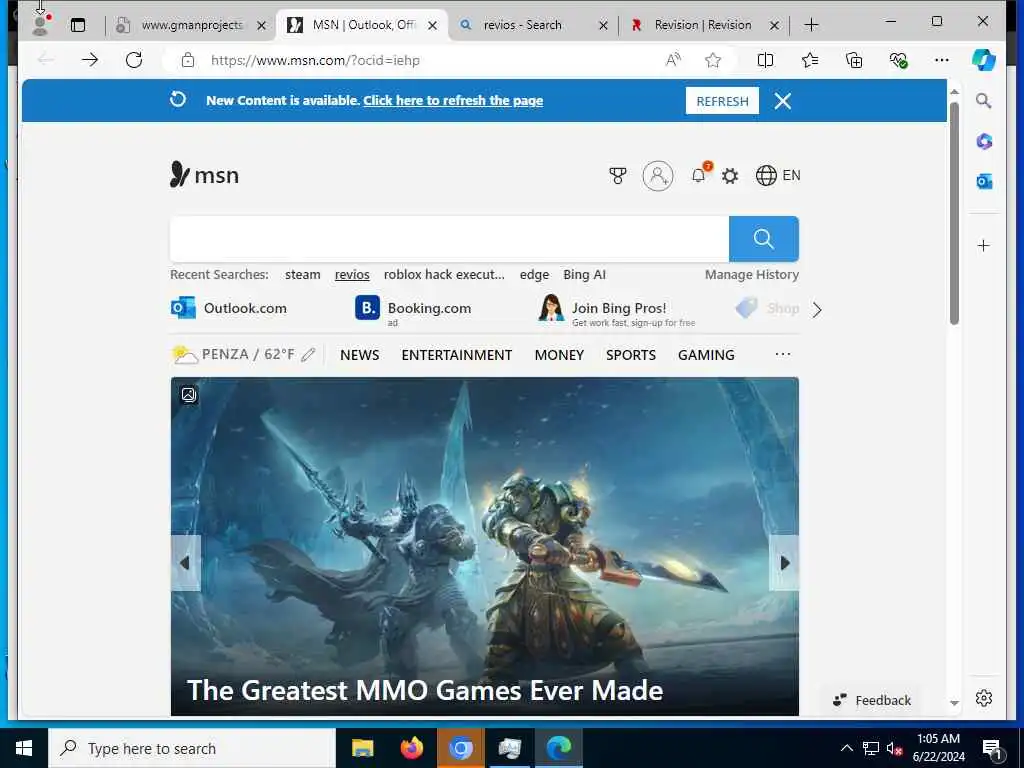Image resolution: width=1024 pixels, height=768 pixels.
Task: Reload the page with refresh icon
Action: 134,60
